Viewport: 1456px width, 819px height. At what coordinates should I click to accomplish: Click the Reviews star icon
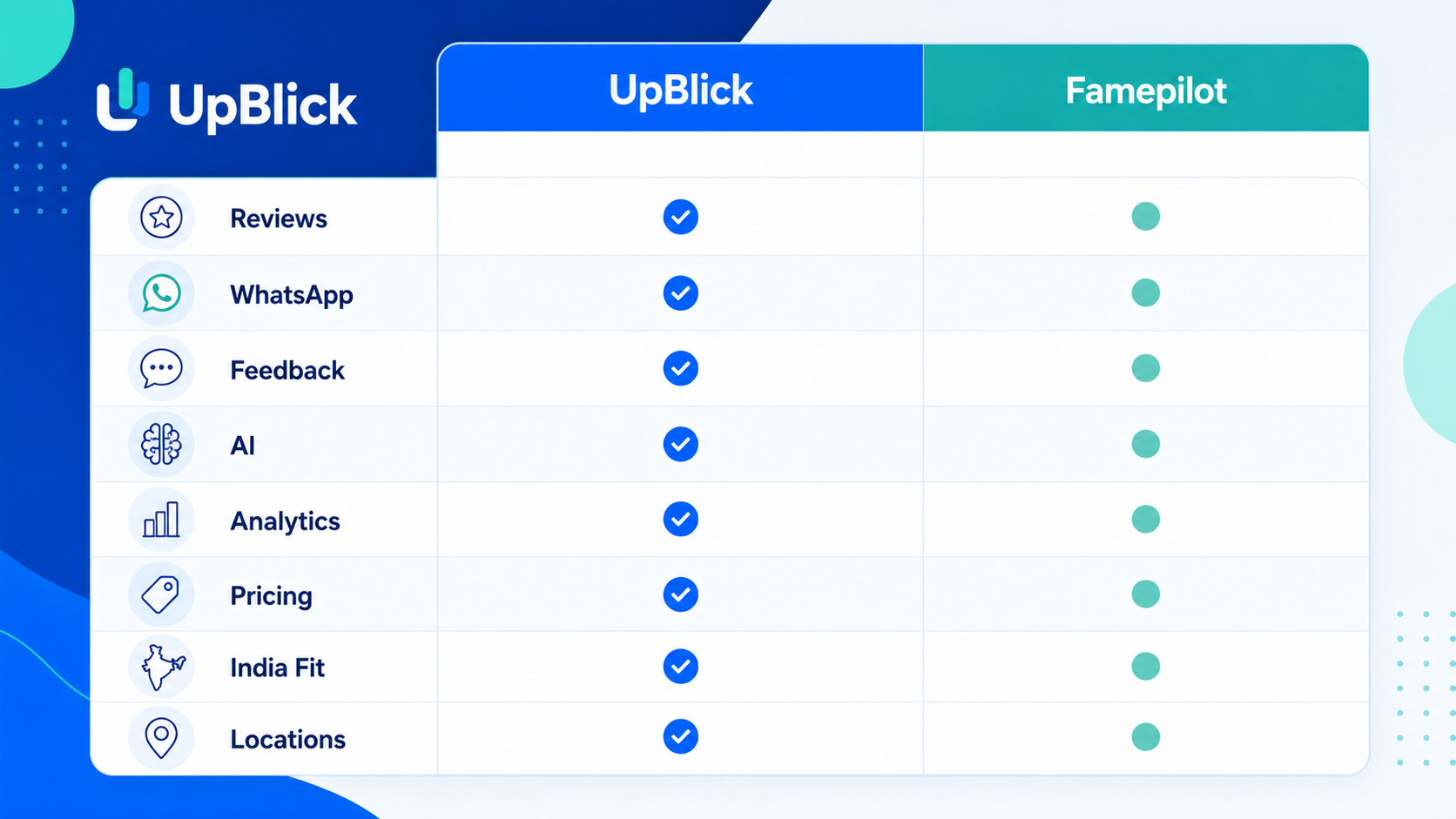point(161,218)
